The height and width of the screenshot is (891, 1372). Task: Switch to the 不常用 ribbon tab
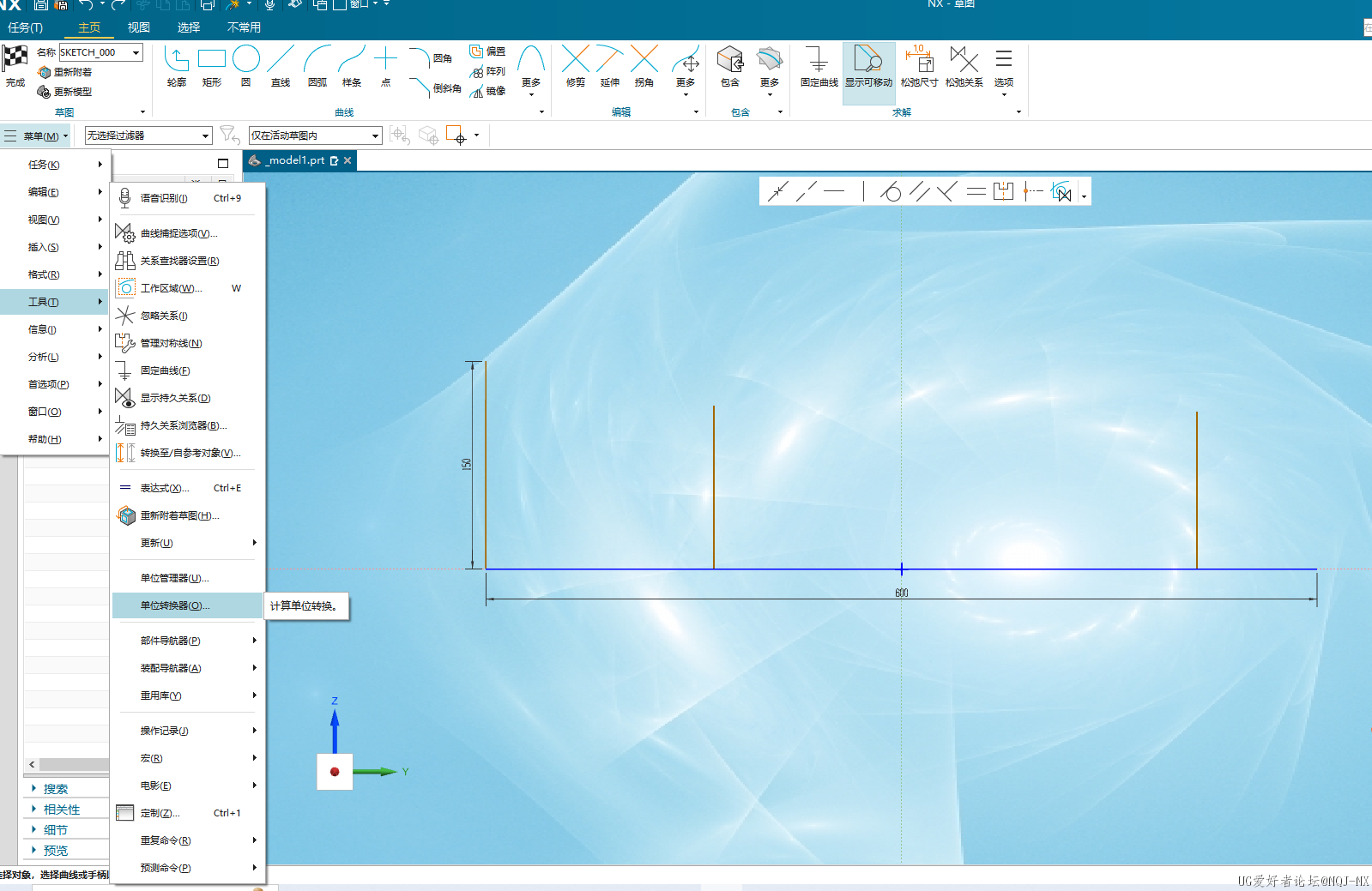pos(244,27)
